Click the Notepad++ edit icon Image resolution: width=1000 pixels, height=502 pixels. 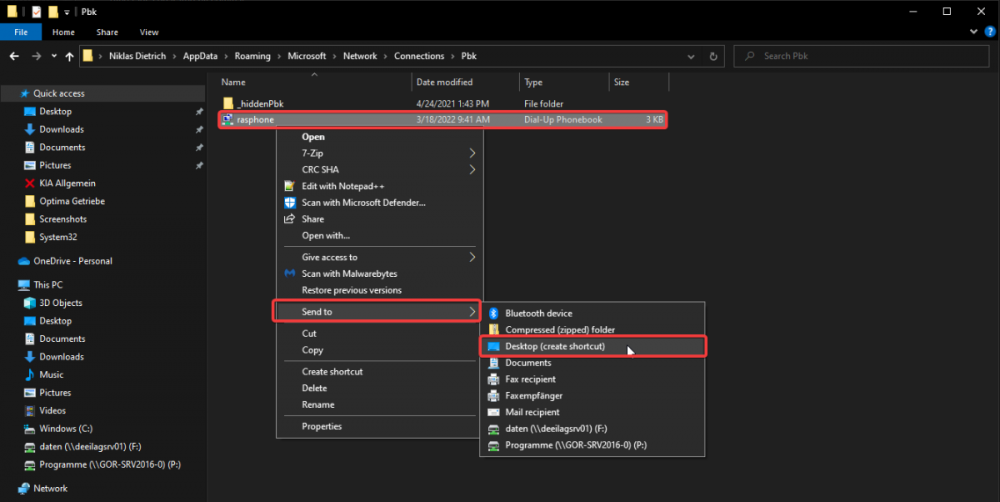pos(289,186)
